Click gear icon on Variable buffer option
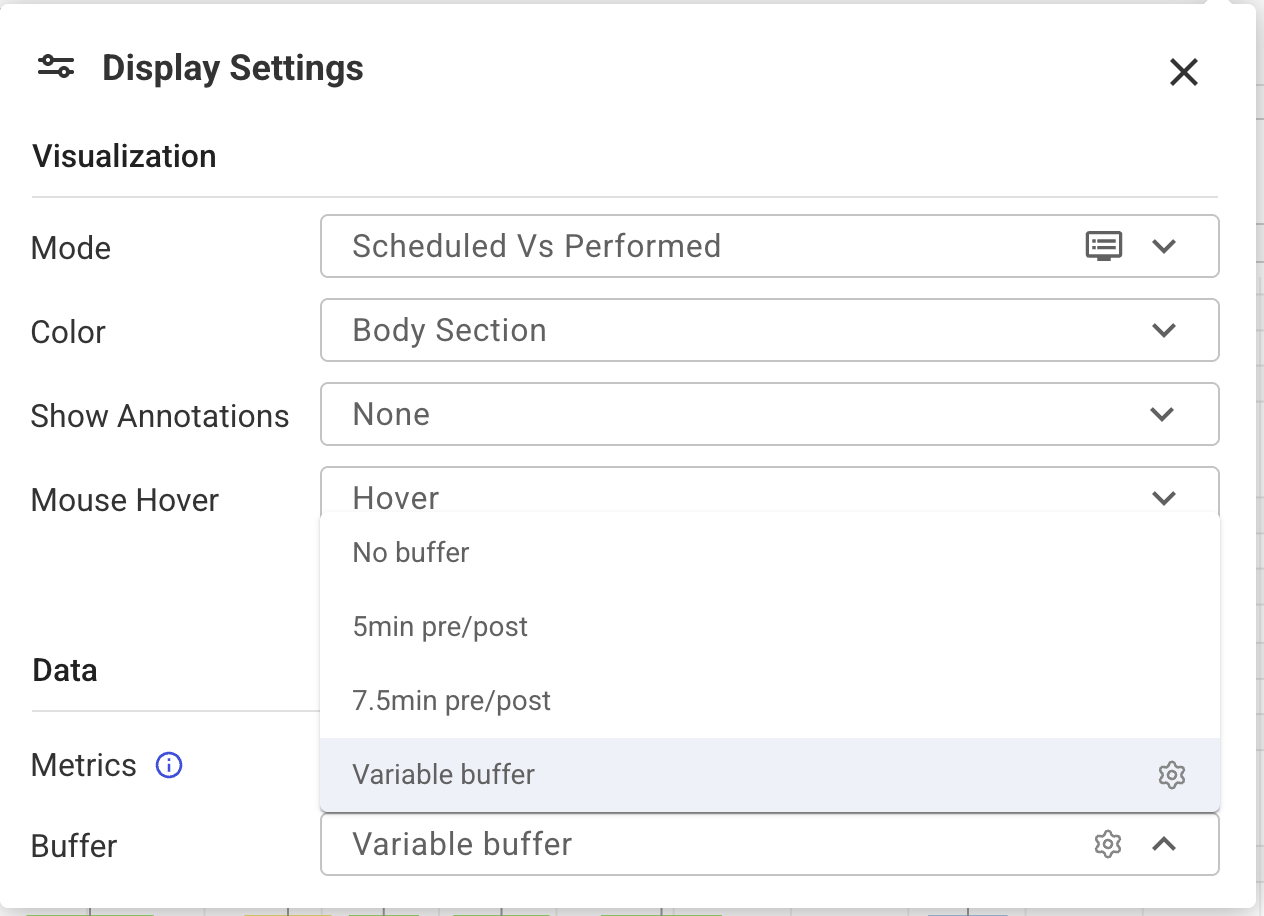Image resolution: width=1264 pixels, height=916 pixels. [1171, 775]
